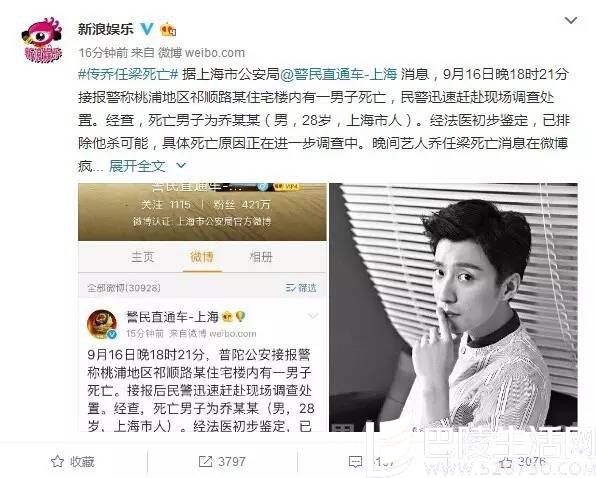The image size is (596, 478).
Task: Open the police weibo screenshot thumbnail
Action: click(202, 307)
